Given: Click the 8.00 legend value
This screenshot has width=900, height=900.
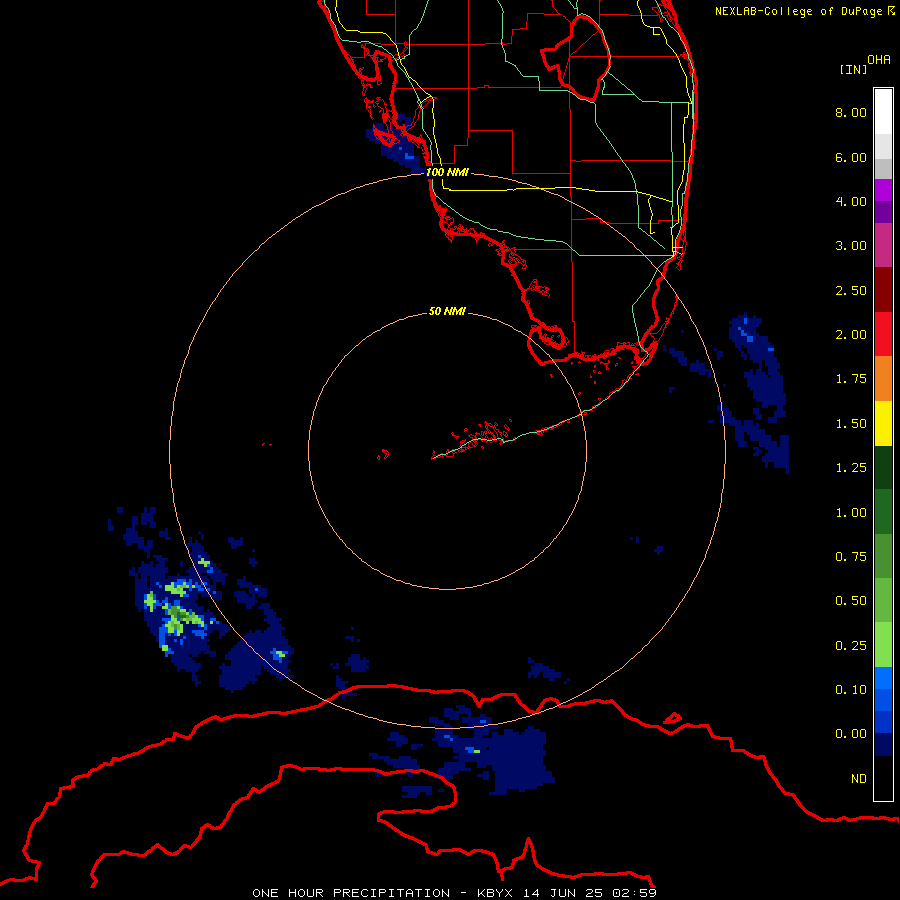Looking at the screenshot, I should point(851,112).
